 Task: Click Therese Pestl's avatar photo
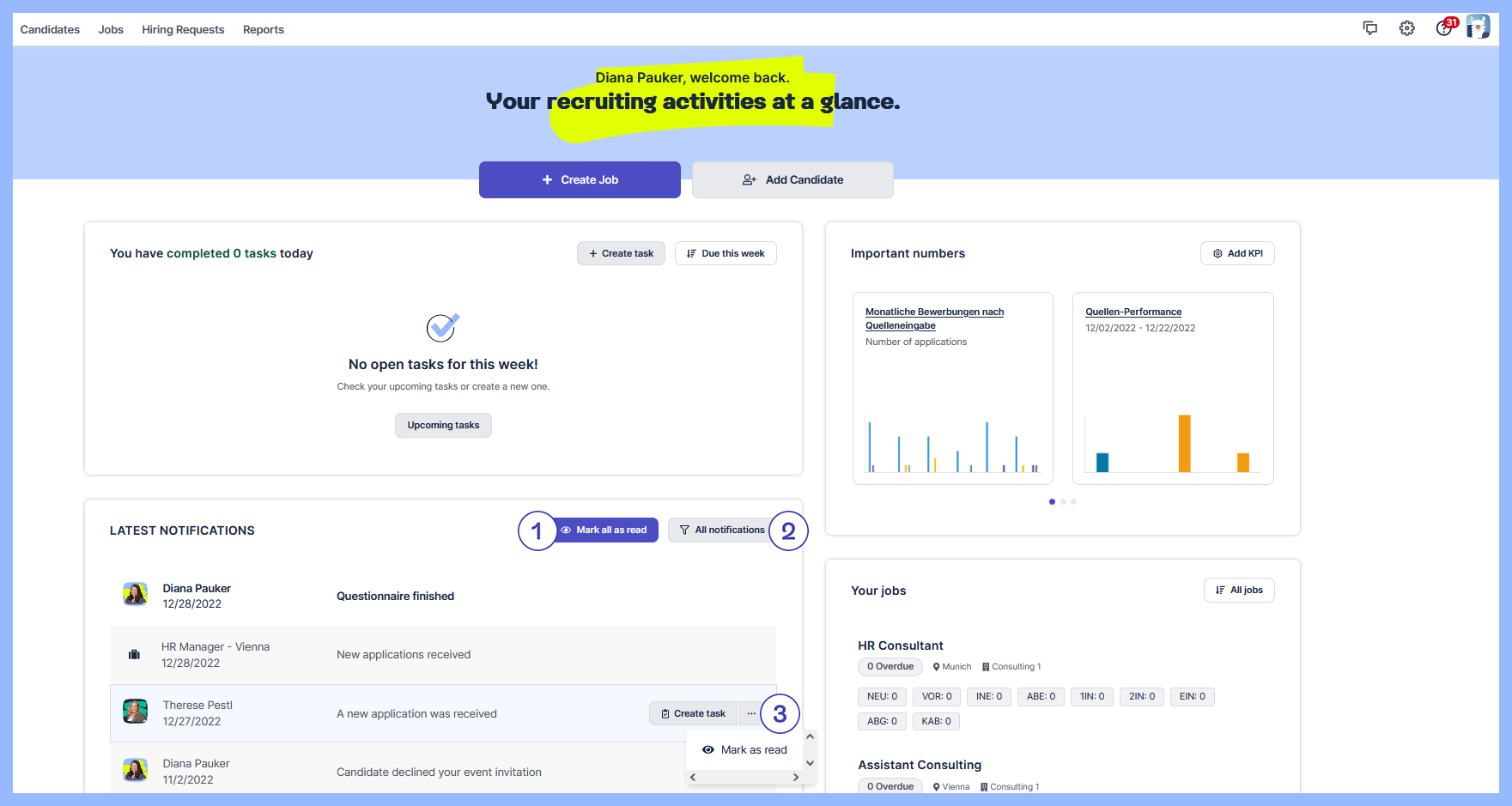[135, 712]
